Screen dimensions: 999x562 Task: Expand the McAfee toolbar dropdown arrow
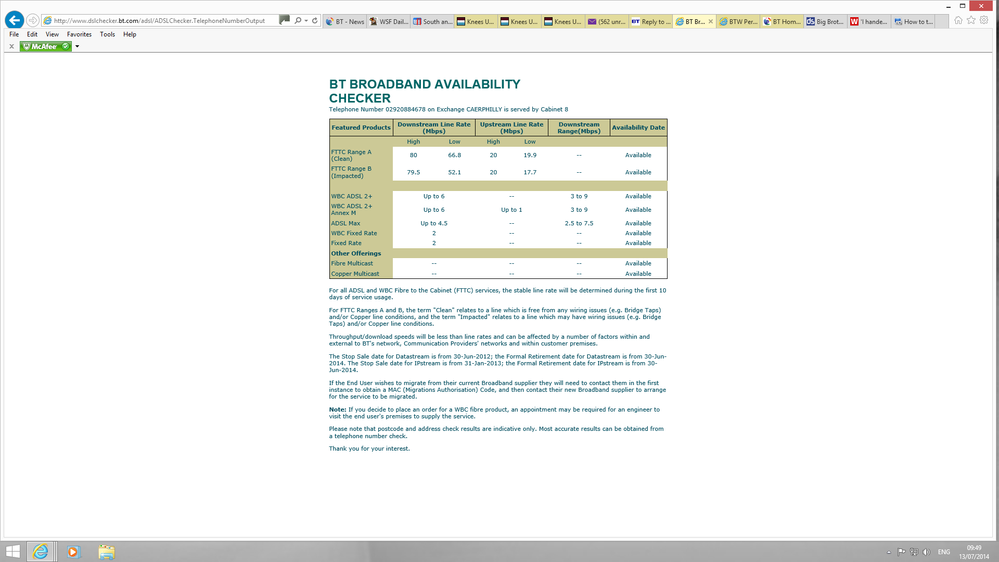(77, 47)
